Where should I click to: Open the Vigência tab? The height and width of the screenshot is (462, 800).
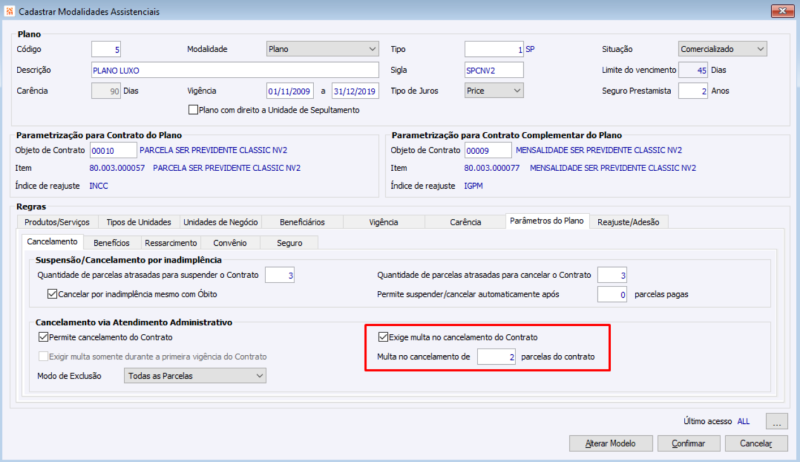point(384,222)
